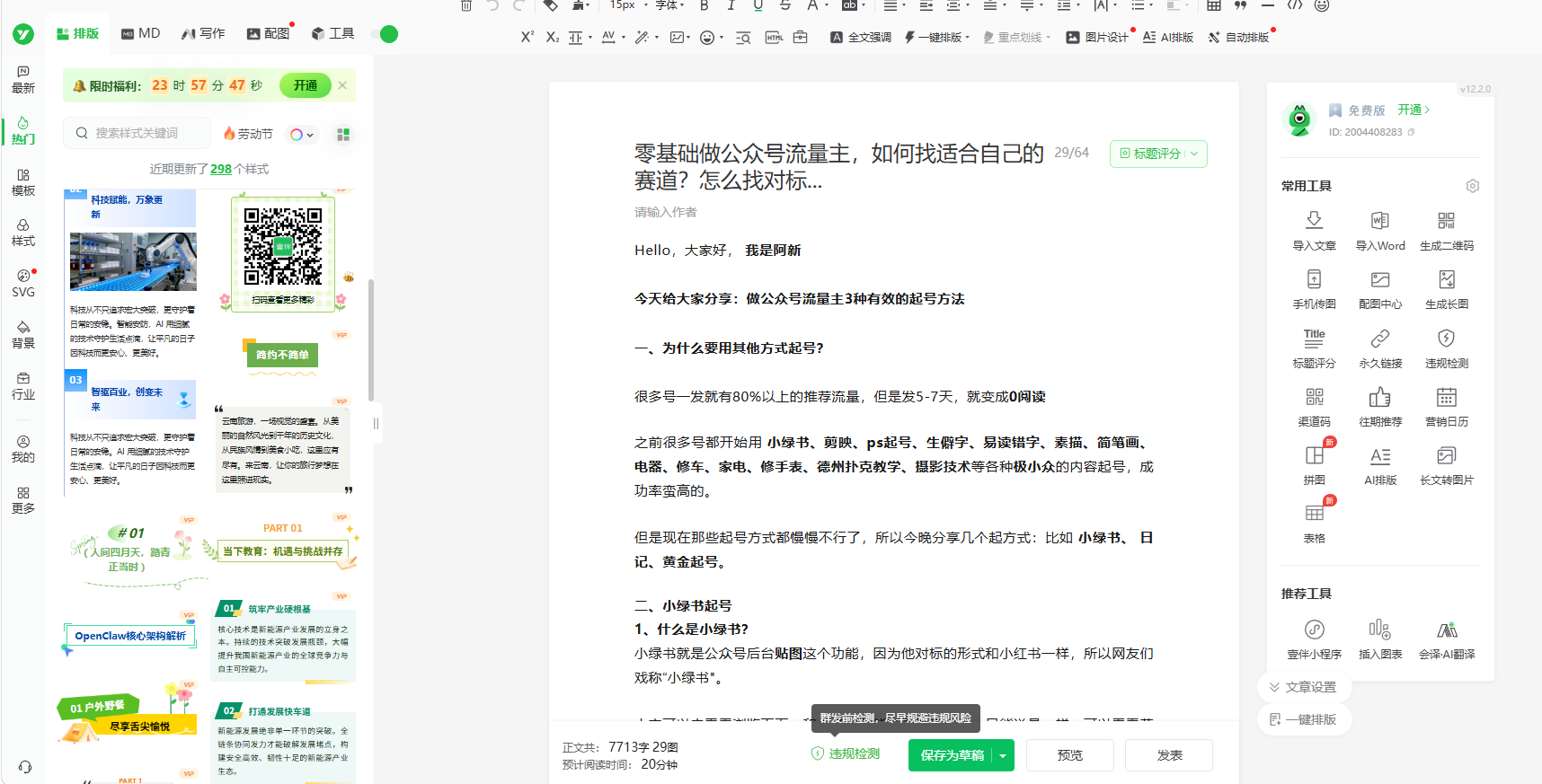Toggle strikethrough formatting
The width and height of the screenshot is (1542, 784).
click(x=785, y=5)
